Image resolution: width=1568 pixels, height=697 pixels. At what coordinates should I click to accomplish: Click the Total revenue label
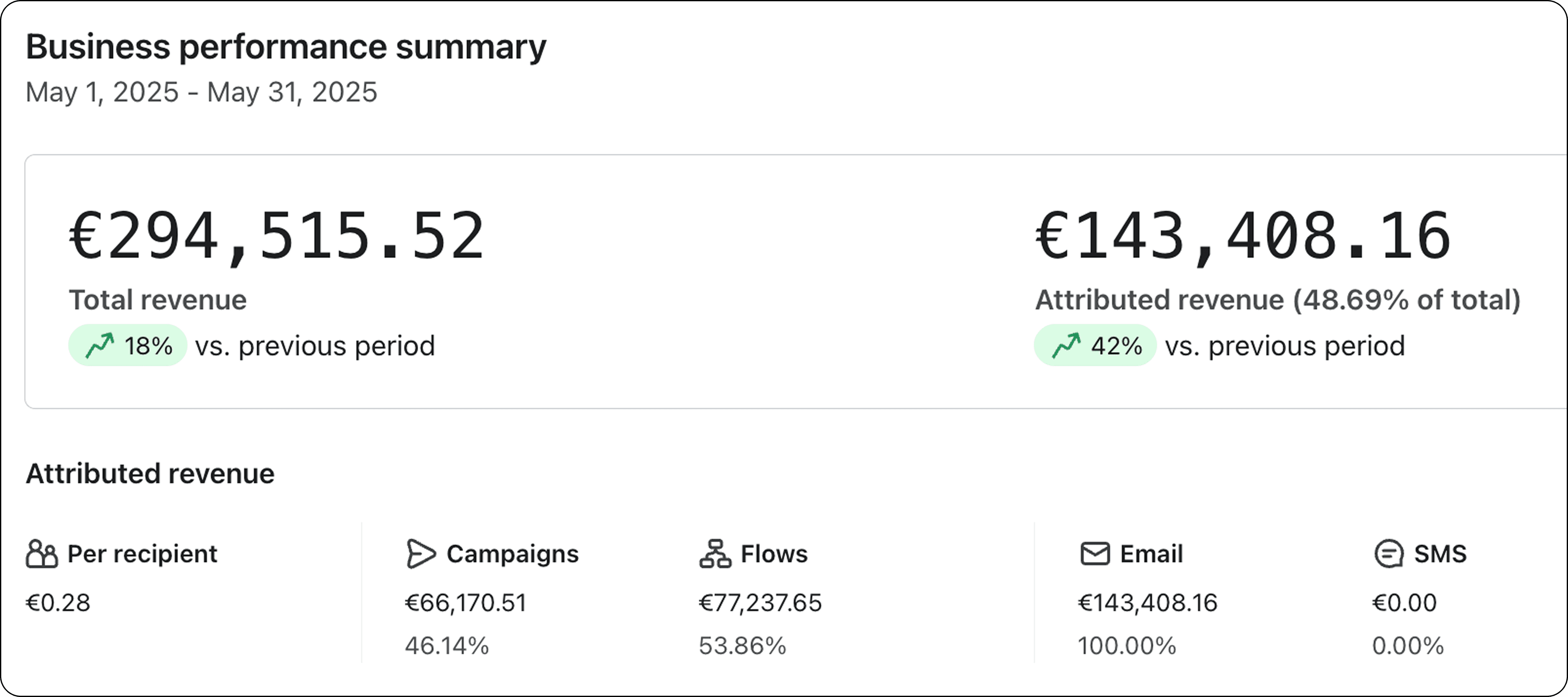pos(158,300)
